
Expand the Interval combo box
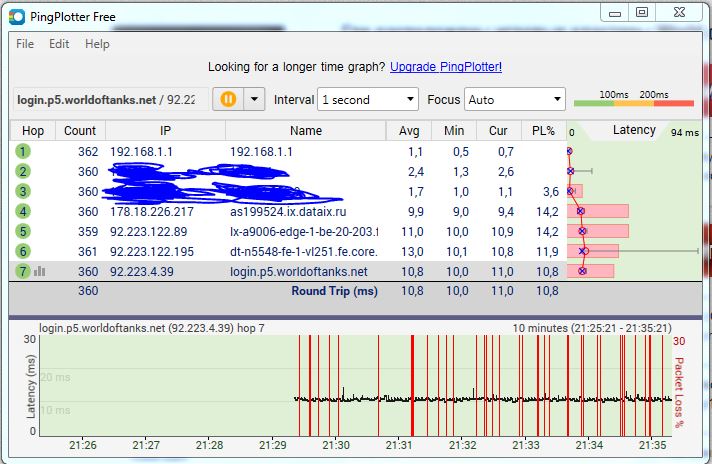point(368,99)
